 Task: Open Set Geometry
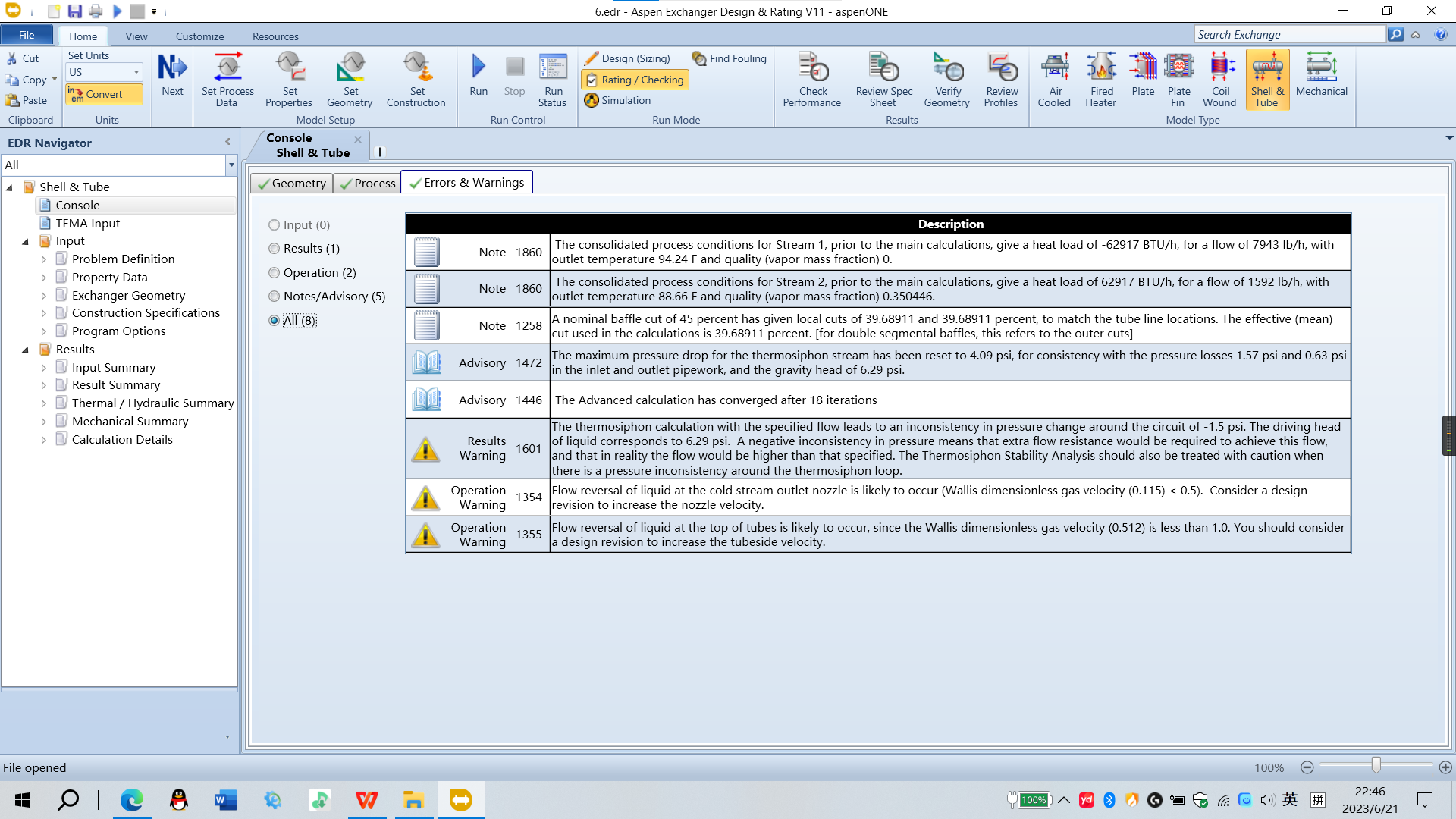point(350,80)
